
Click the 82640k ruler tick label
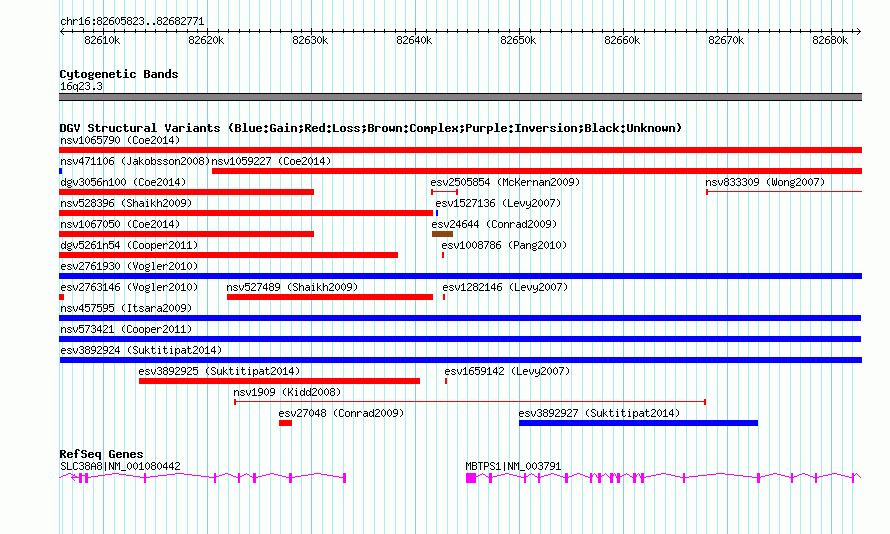click(x=414, y=40)
